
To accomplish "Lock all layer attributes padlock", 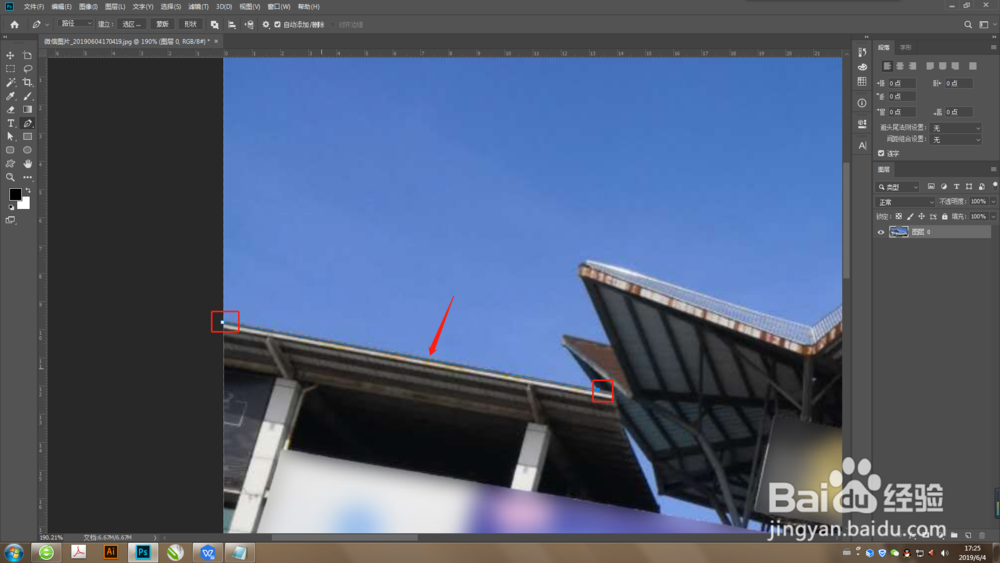I will tap(945, 217).
